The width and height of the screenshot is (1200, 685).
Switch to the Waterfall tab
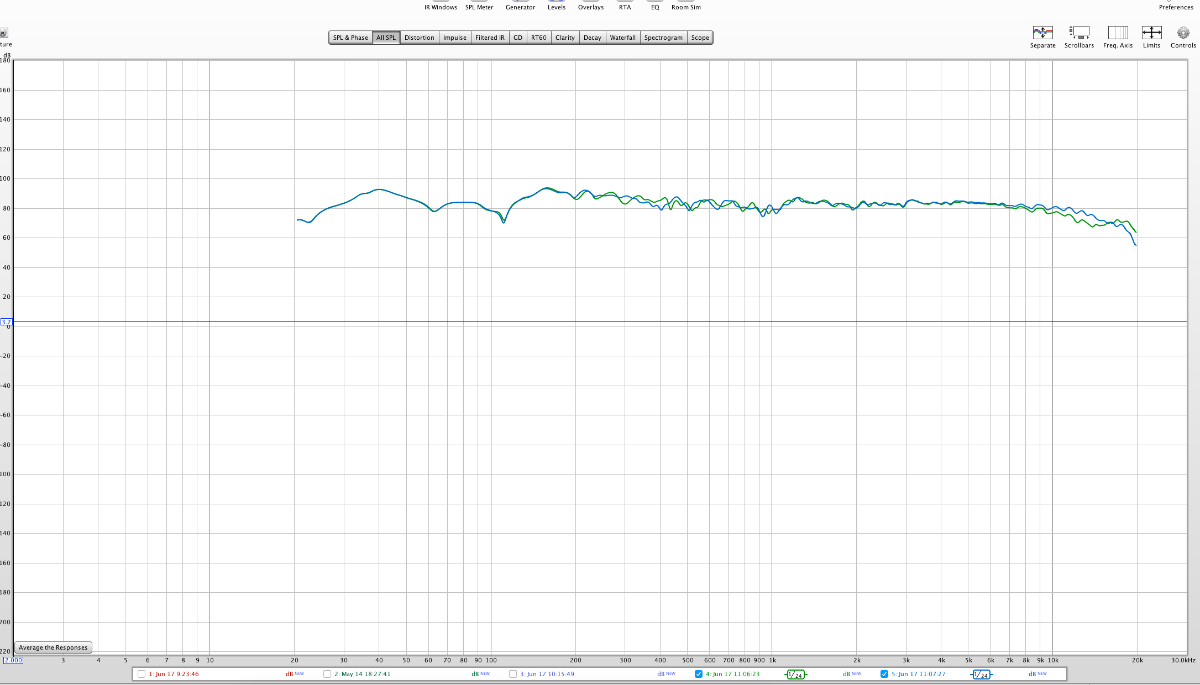[623, 38]
